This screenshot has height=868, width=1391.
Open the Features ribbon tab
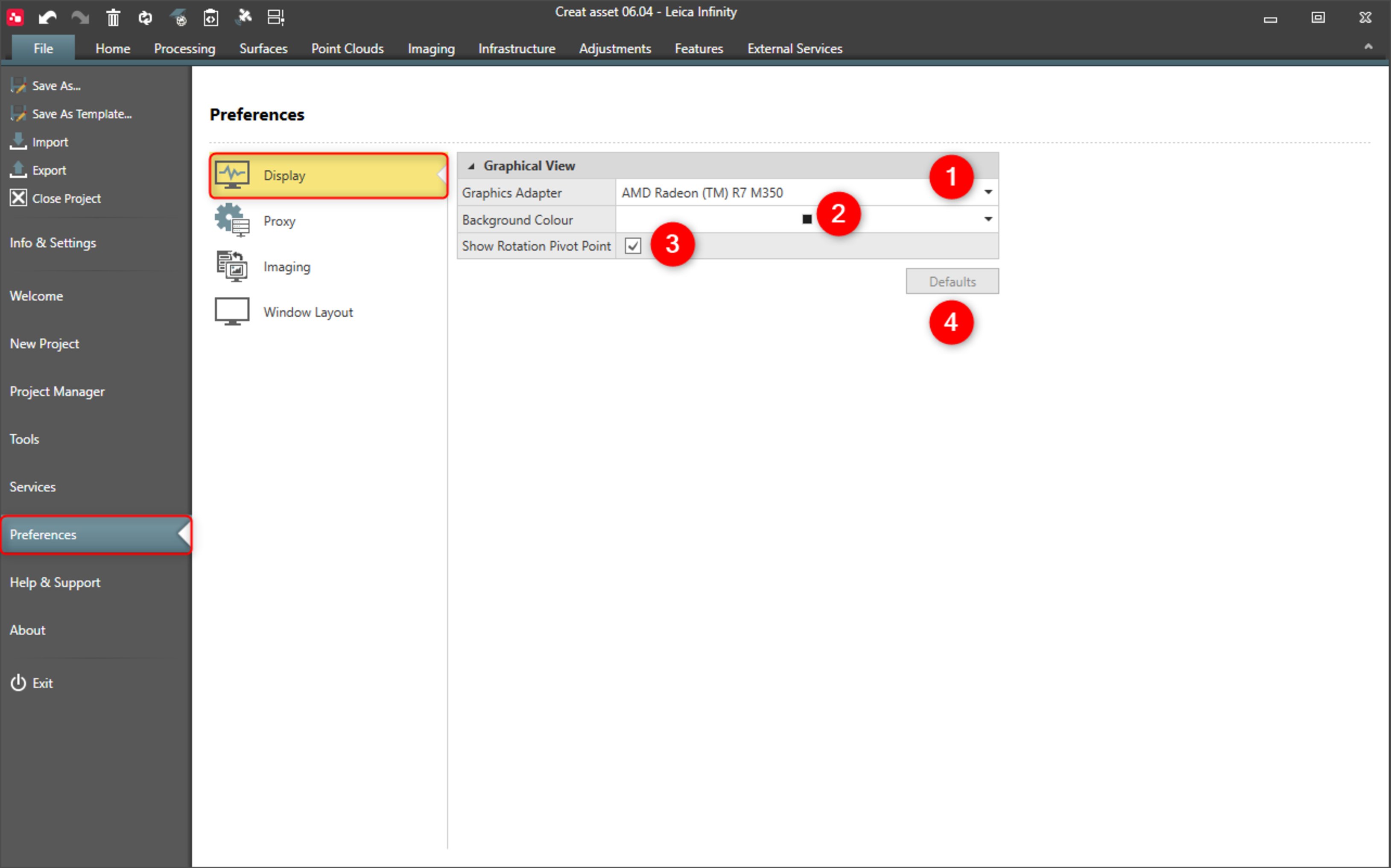(698, 49)
